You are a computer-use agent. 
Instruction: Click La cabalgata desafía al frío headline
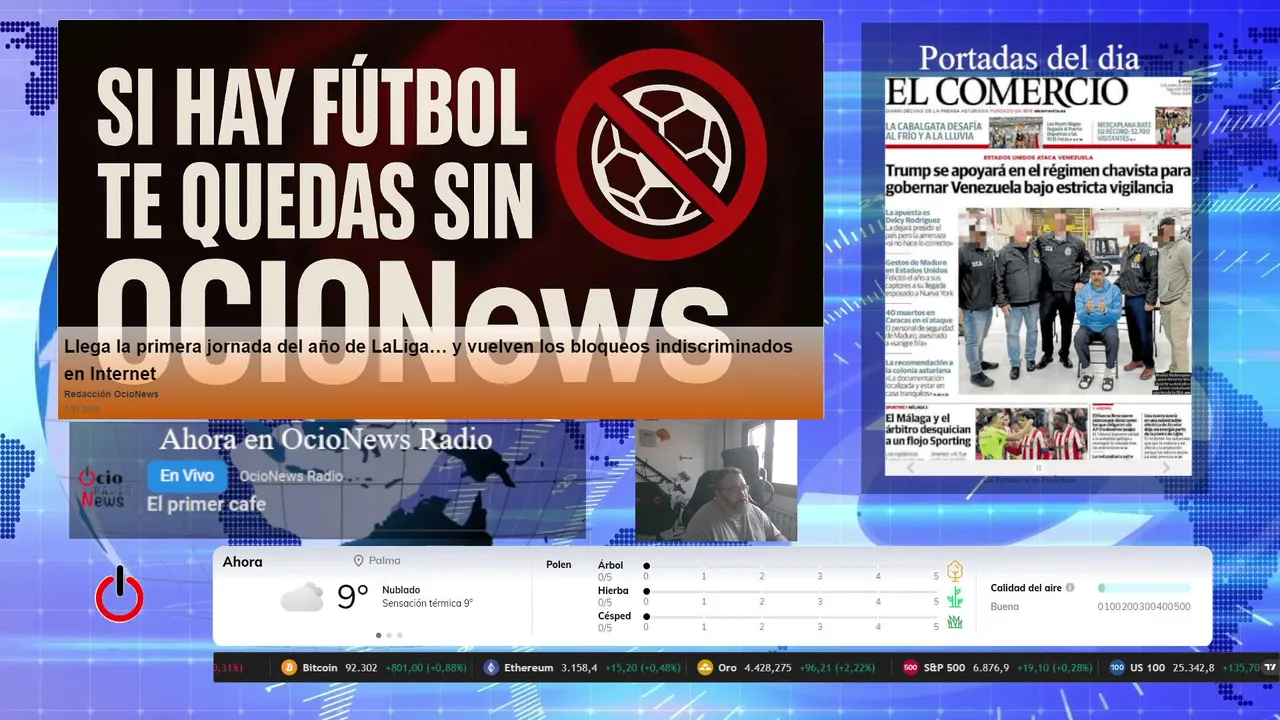coord(934,133)
